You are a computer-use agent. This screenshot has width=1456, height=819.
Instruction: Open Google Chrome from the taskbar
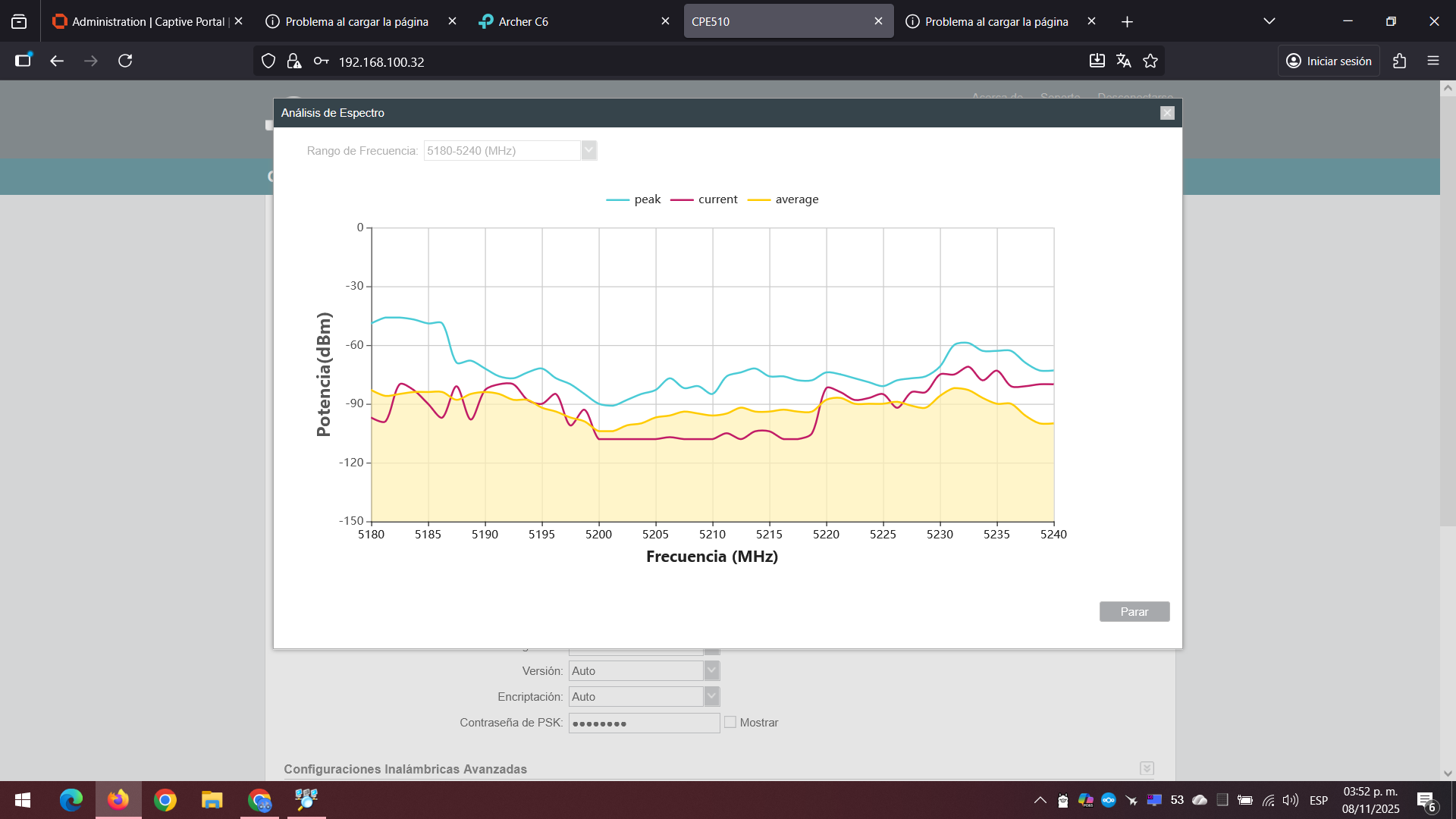point(165,800)
